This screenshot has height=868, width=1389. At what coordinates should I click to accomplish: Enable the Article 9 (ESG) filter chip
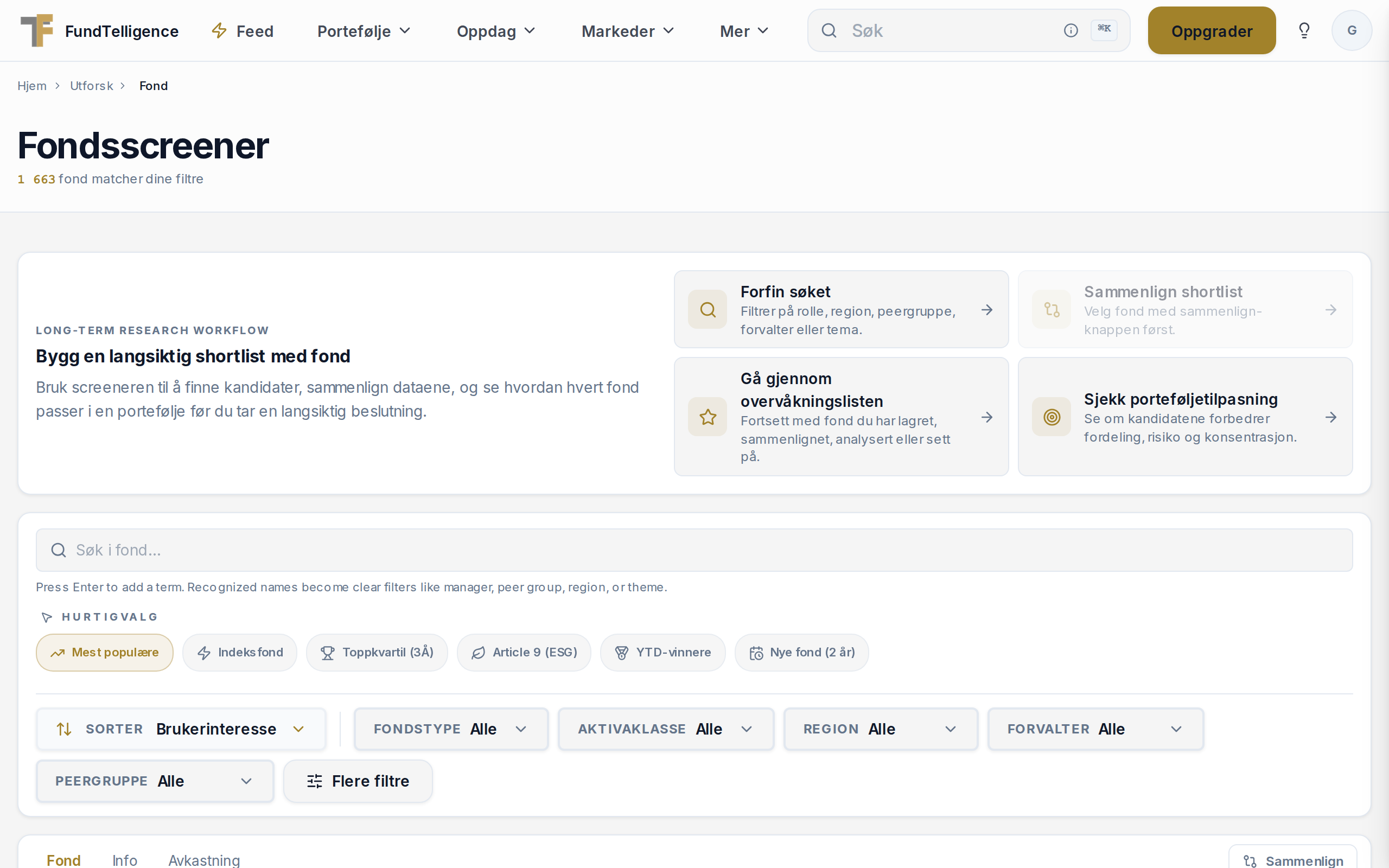pyautogui.click(x=524, y=653)
